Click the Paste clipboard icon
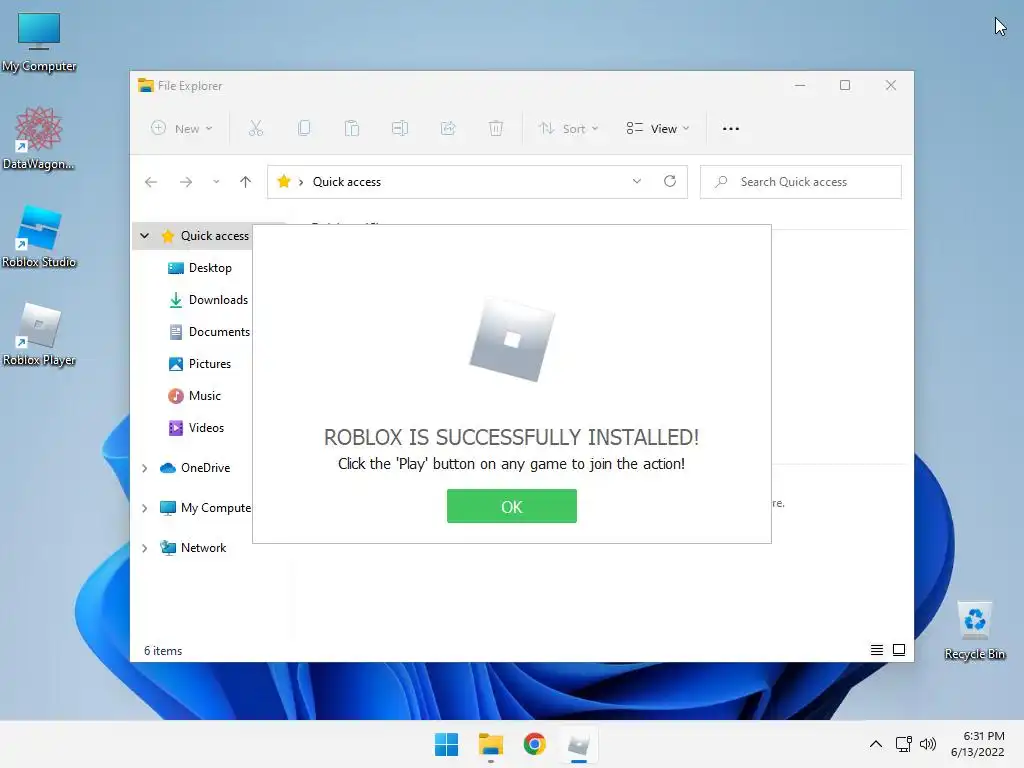The width and height of the screenshot is (1024, 768). pos(352,129)
